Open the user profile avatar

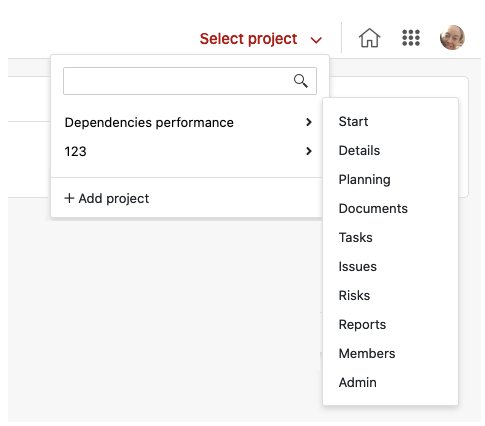(452, 37)
